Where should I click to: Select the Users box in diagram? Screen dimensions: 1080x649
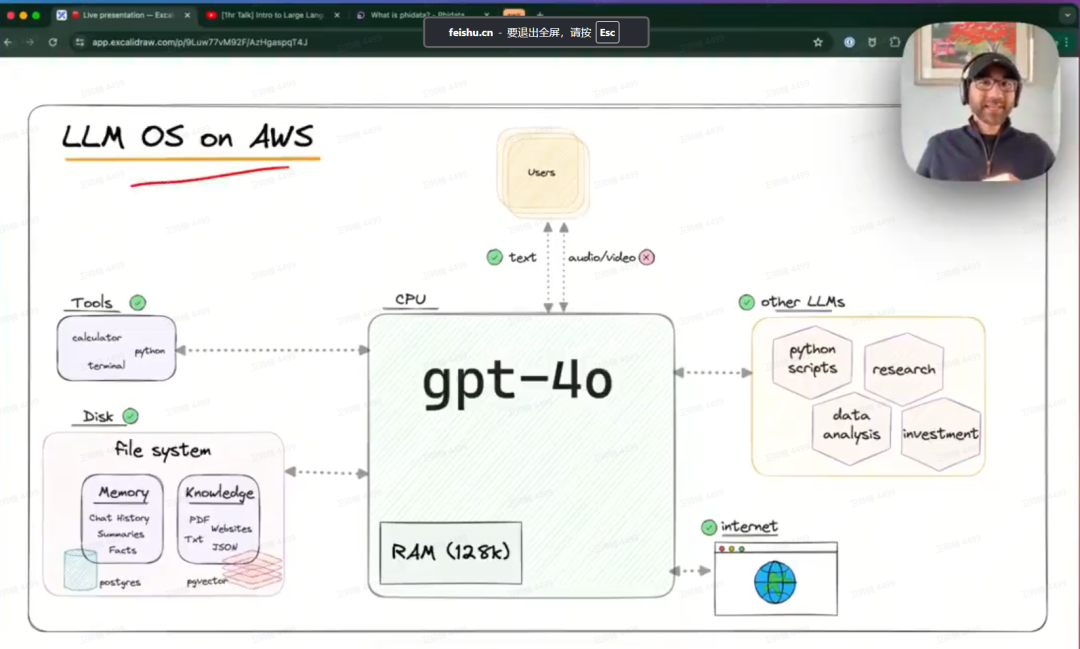[x=542, y=172]
